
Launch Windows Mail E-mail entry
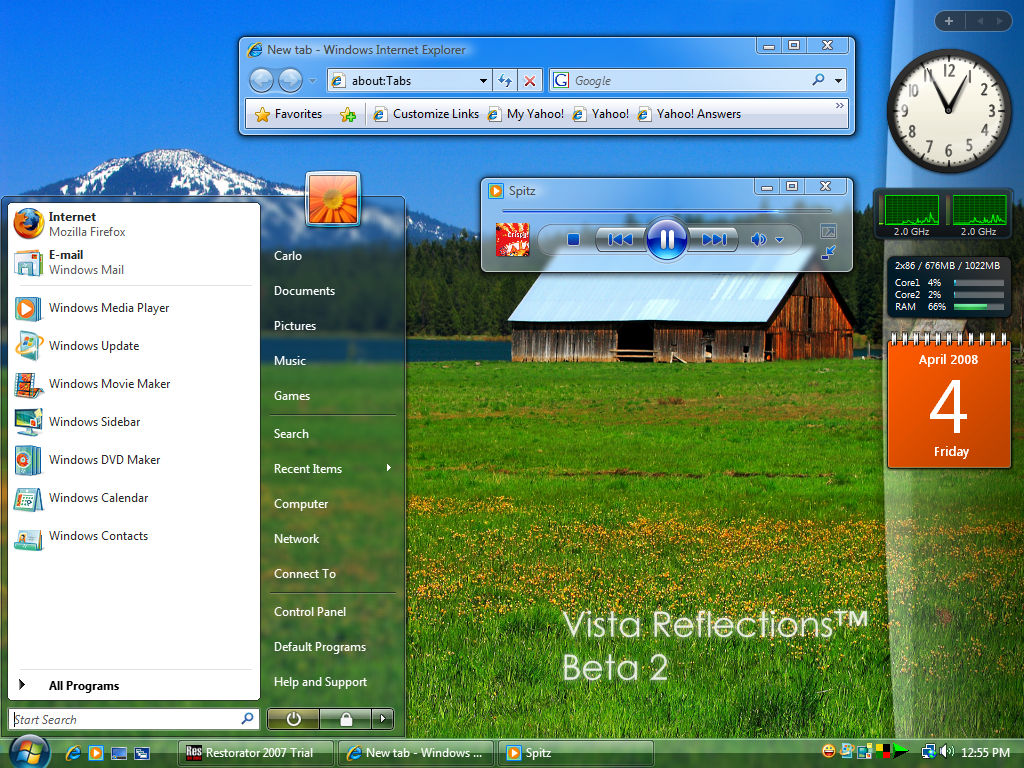point(134,262)
